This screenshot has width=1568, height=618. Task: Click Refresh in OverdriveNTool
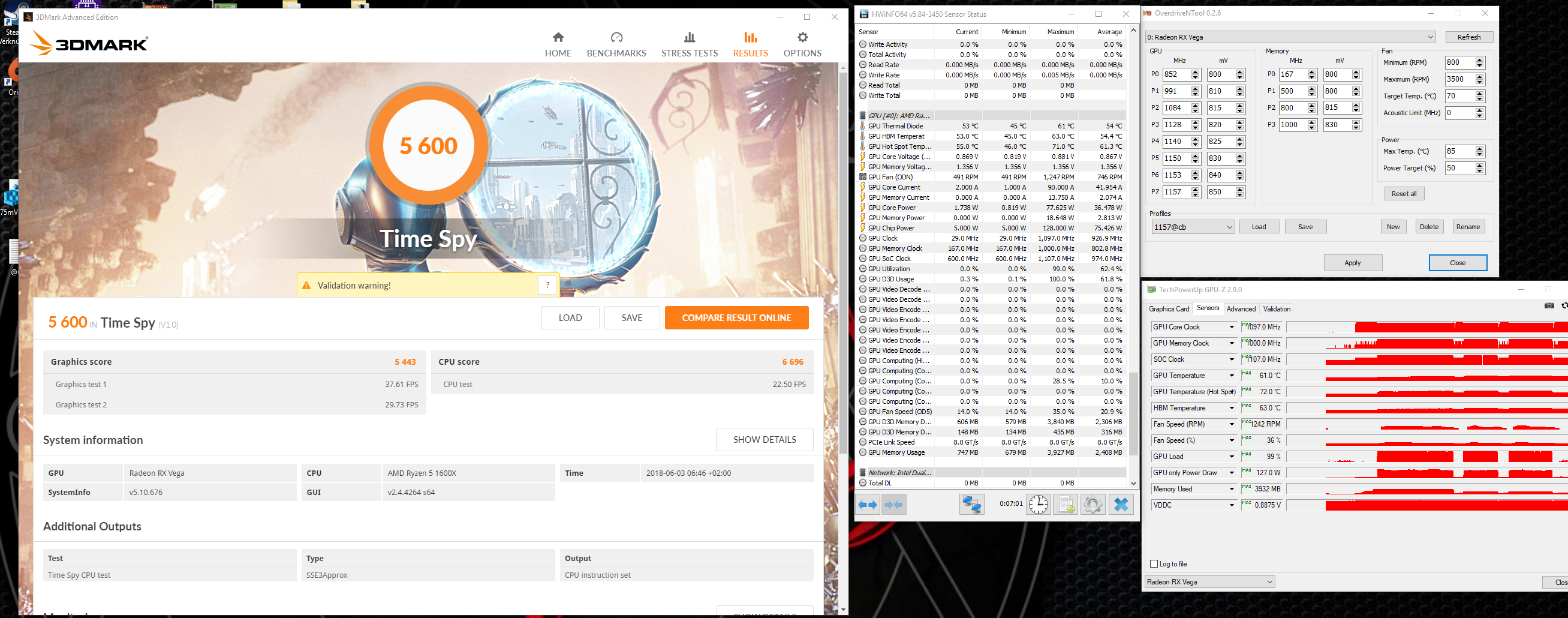tap(1468, 37)
